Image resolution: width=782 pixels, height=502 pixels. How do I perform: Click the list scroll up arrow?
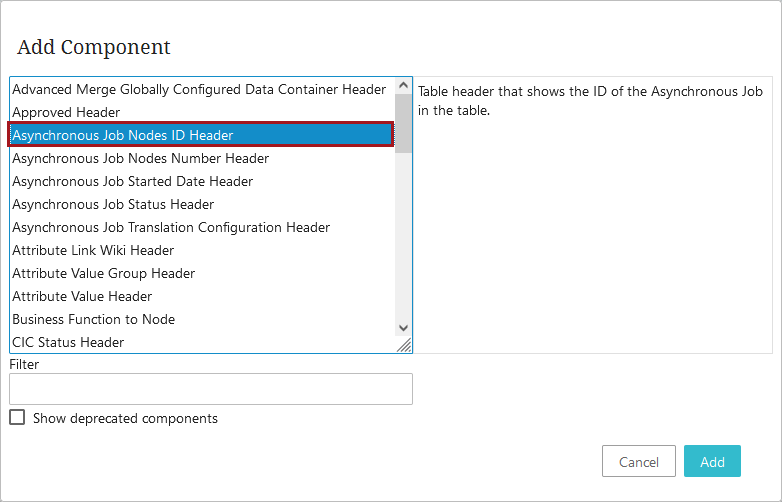(x=403, y=86)
